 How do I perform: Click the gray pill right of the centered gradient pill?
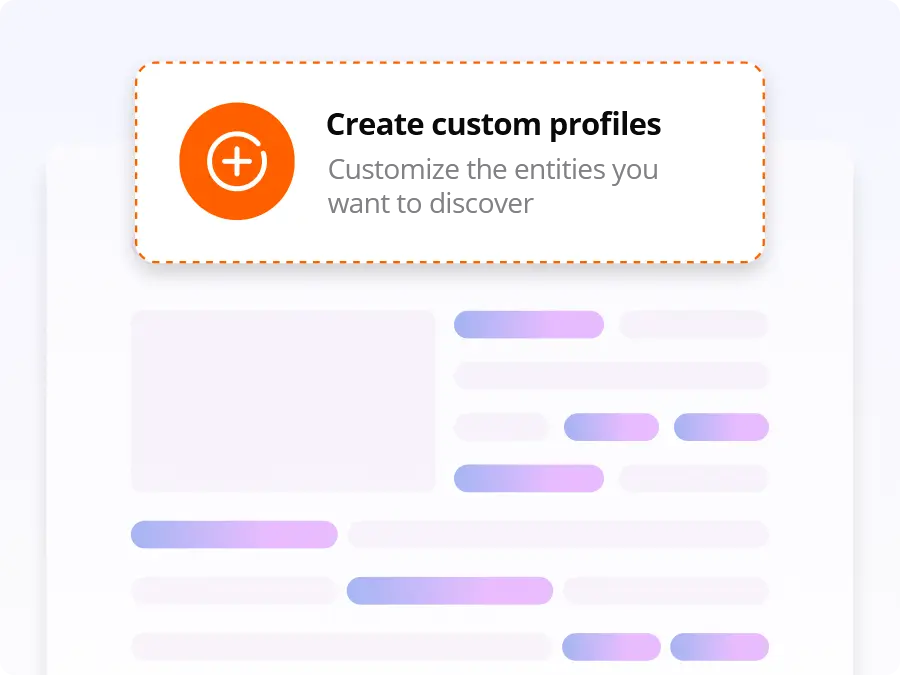click(666, 591)
